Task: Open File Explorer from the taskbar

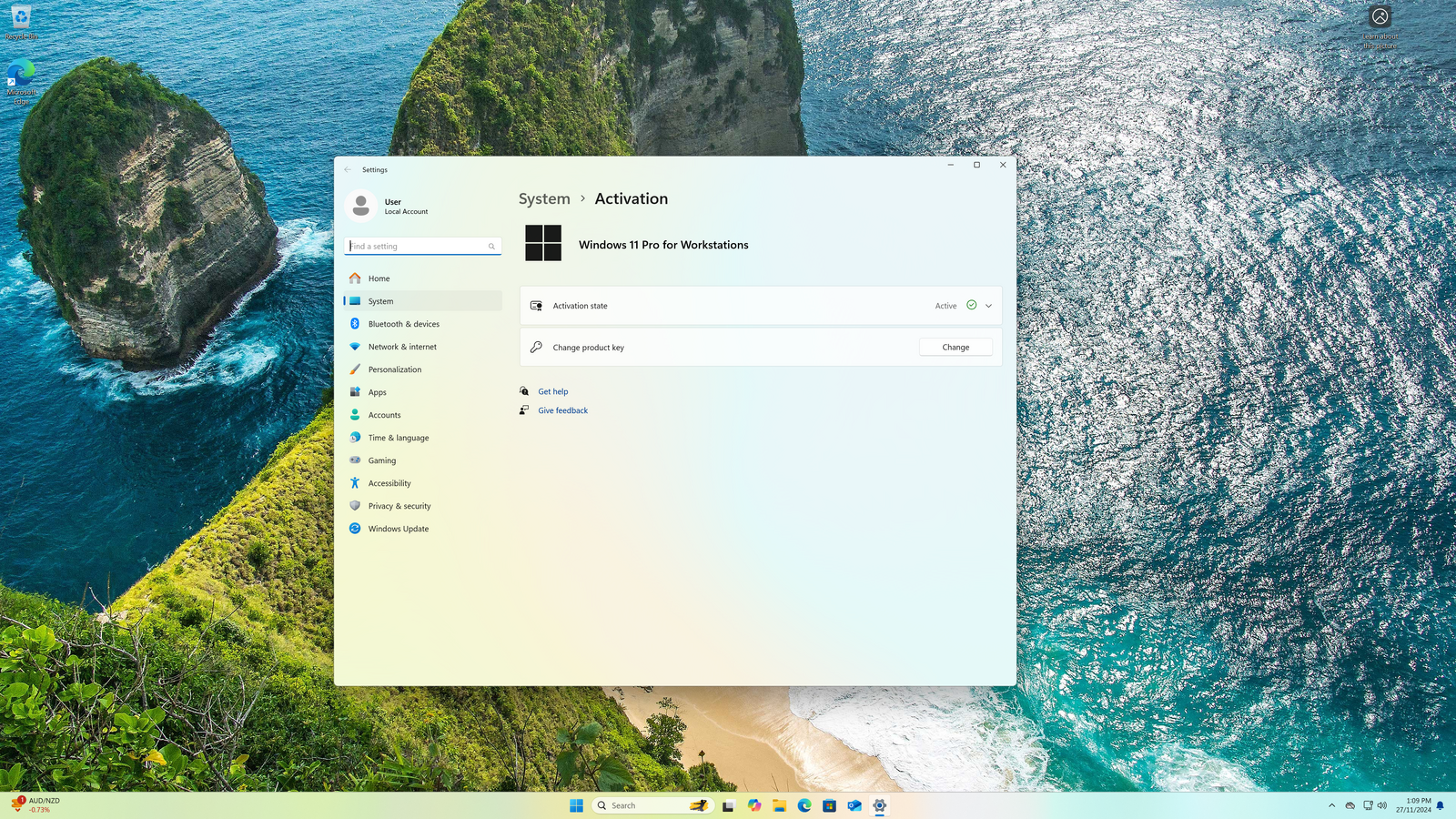Action: (779, 805)
